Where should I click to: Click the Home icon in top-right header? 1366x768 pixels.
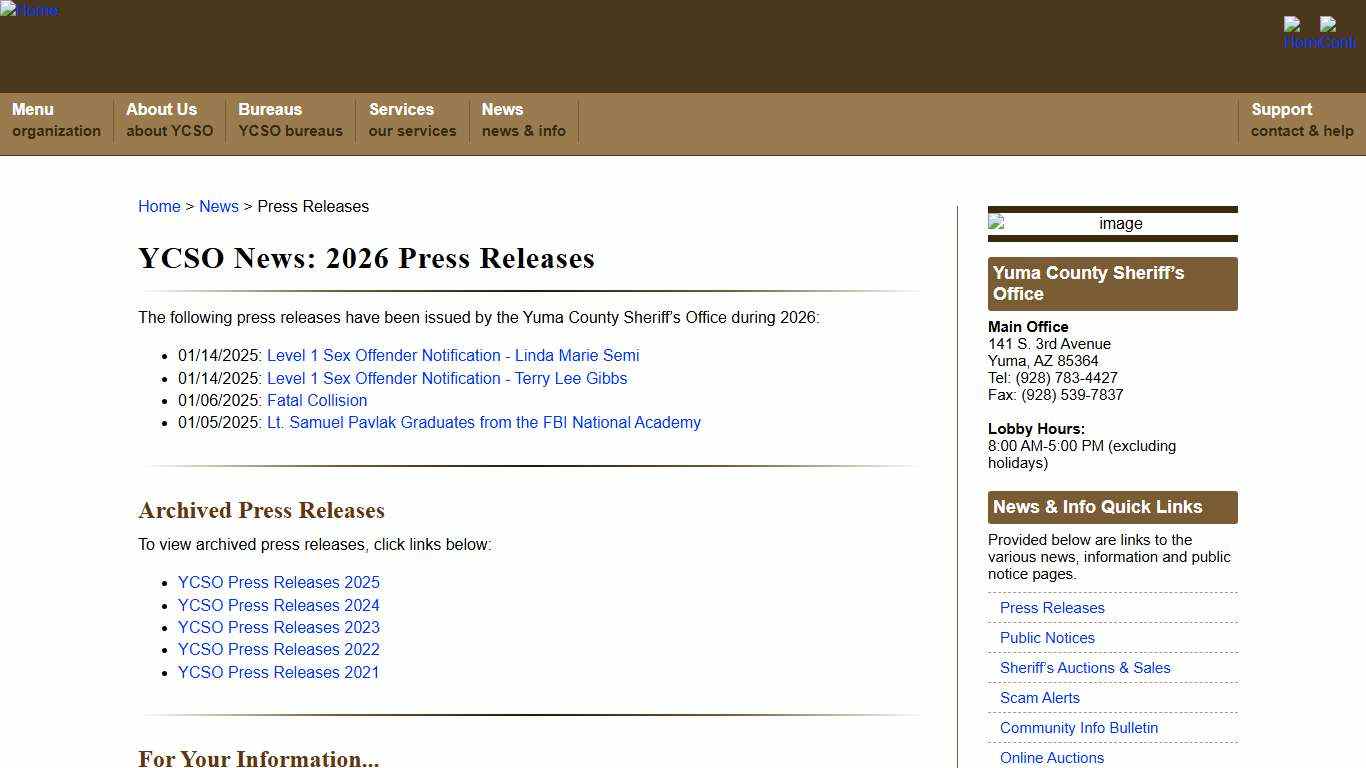[1300, 33]
